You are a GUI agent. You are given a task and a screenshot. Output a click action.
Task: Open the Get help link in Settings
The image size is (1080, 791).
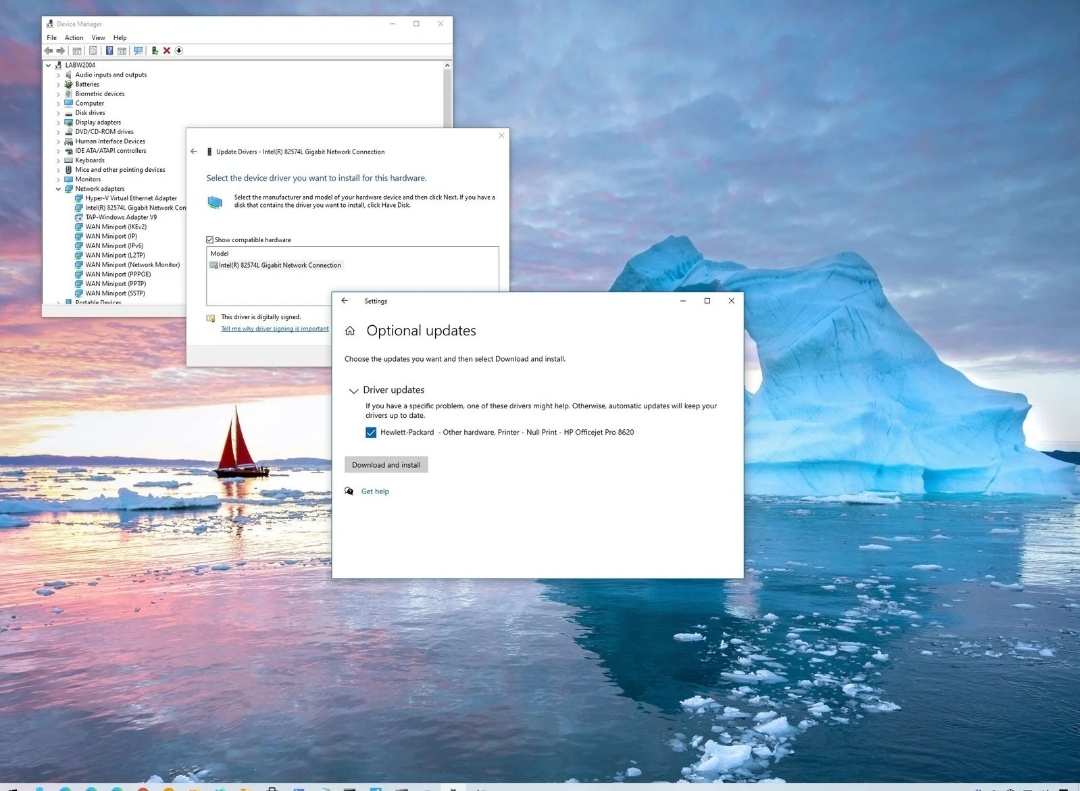click(x=375, y=491)
